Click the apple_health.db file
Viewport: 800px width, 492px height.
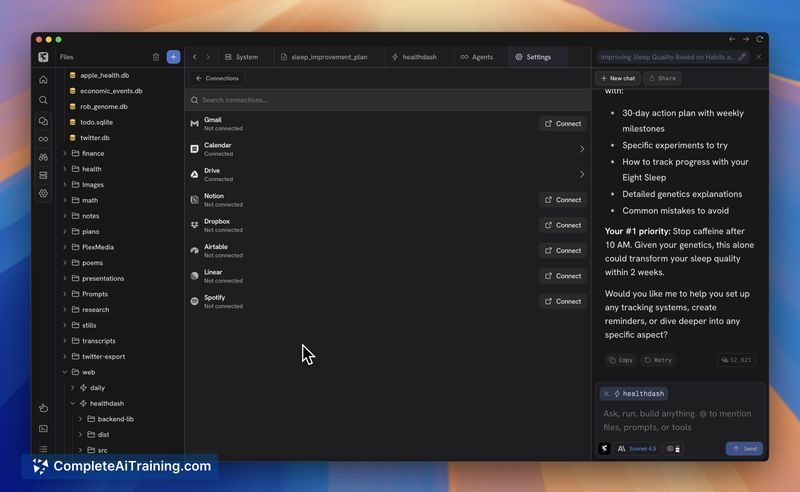(x=104, y=75)
